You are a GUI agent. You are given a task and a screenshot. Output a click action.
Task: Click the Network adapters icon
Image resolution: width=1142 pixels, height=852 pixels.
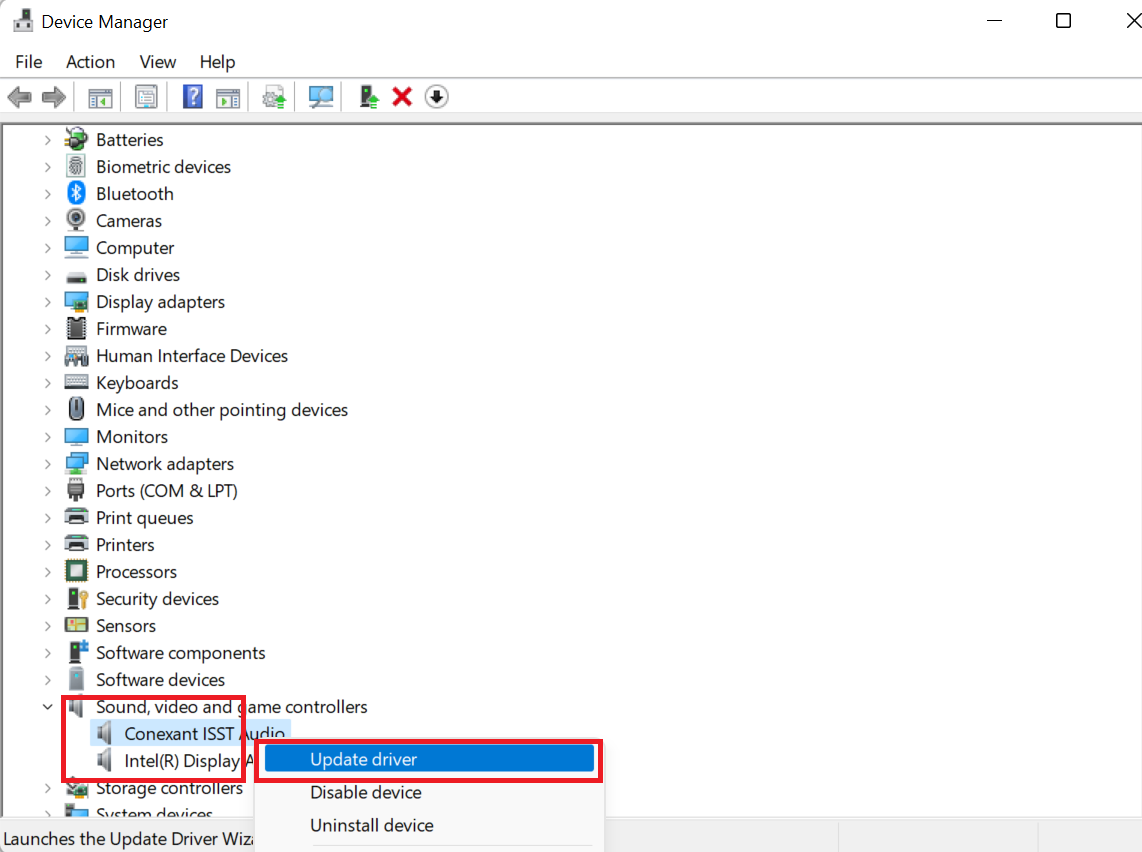76,463
